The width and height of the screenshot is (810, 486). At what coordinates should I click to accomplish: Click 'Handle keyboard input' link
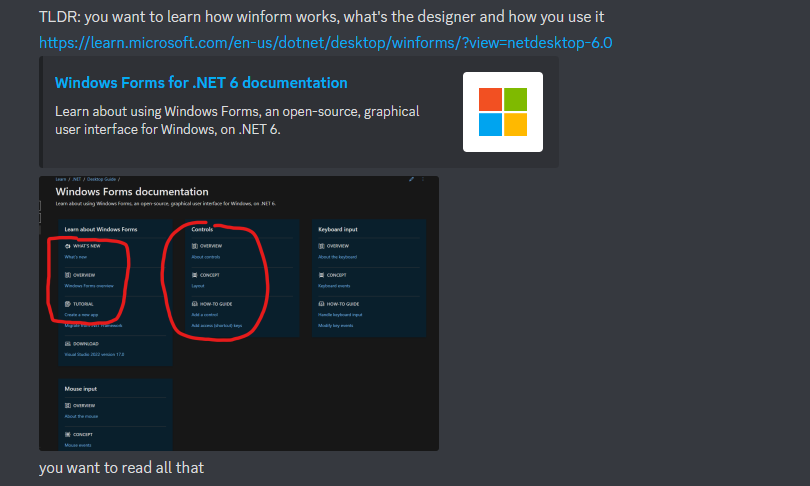point(340,315)
